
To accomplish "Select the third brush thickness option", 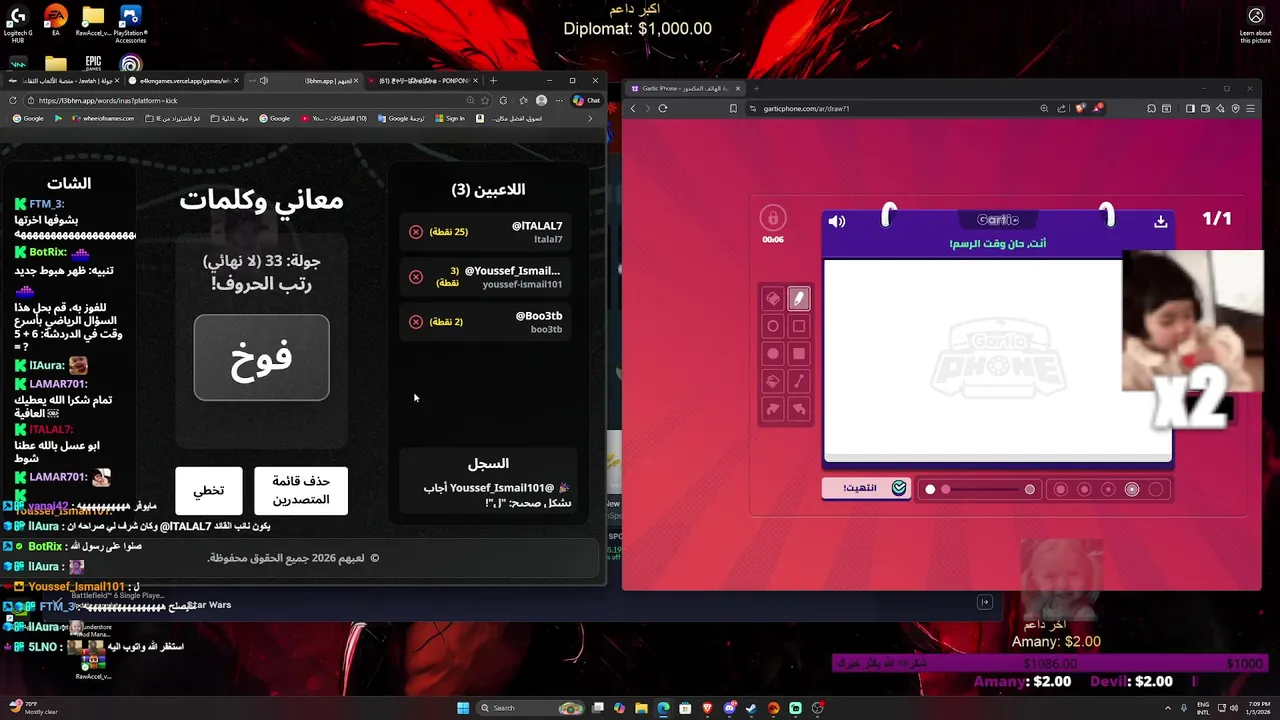I will (1108, 489).
